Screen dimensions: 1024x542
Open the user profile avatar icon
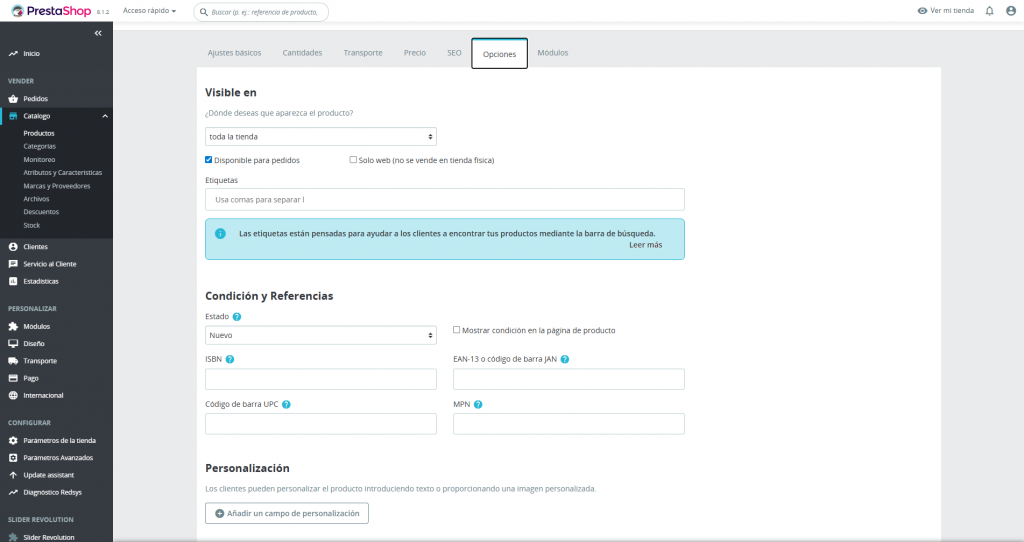[1011, 11]
